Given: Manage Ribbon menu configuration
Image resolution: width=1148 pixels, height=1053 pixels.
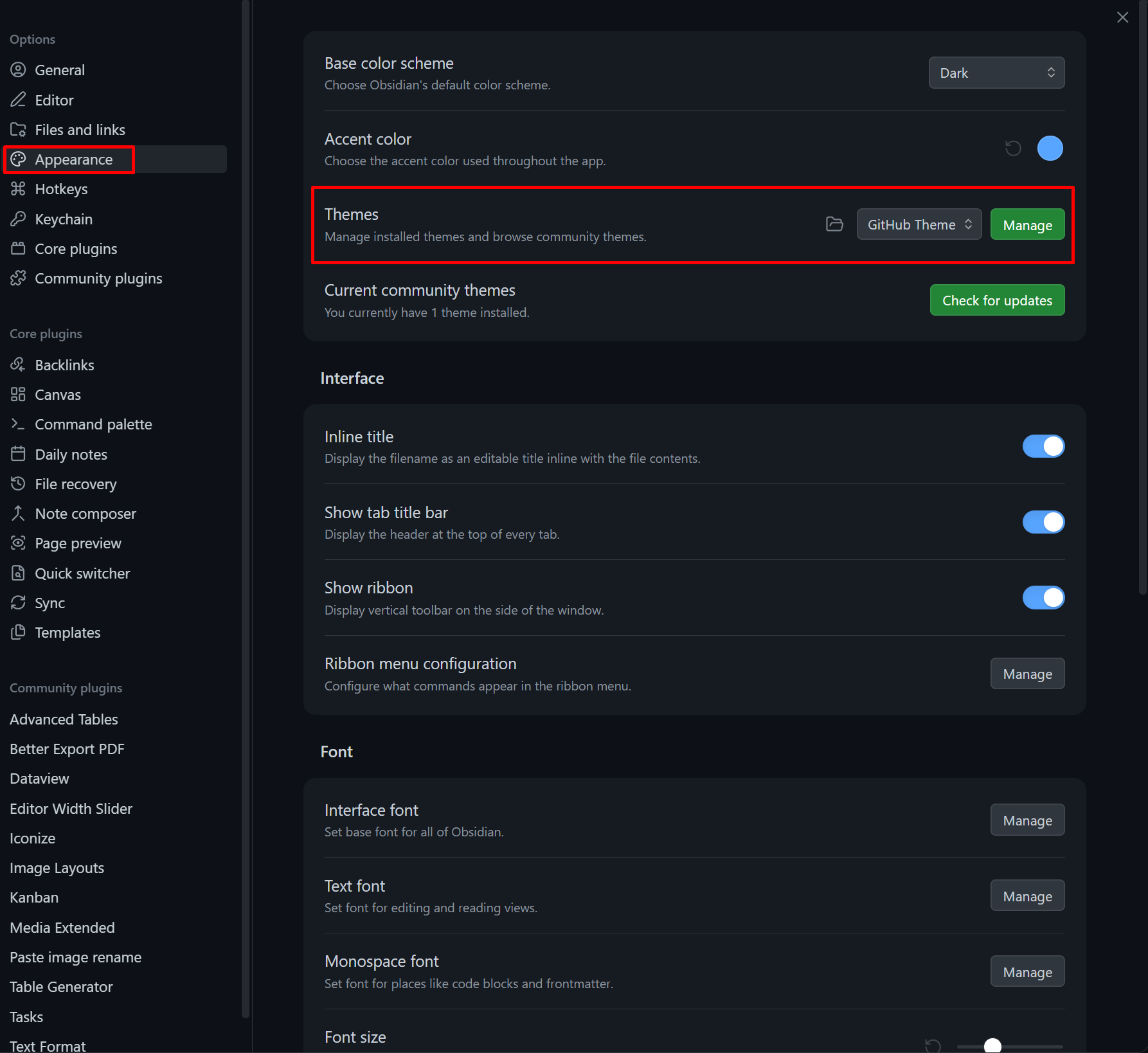Looking at the screenshot, I should [1027, 674].
